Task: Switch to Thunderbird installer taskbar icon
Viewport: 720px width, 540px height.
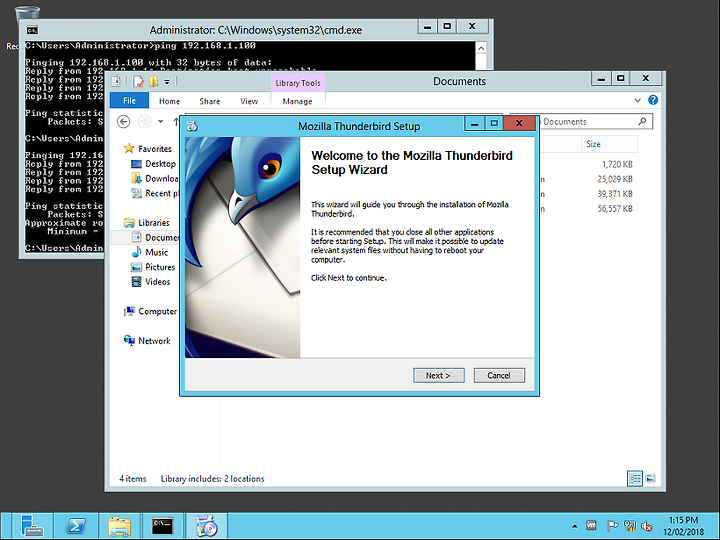Action: (206, 526)
